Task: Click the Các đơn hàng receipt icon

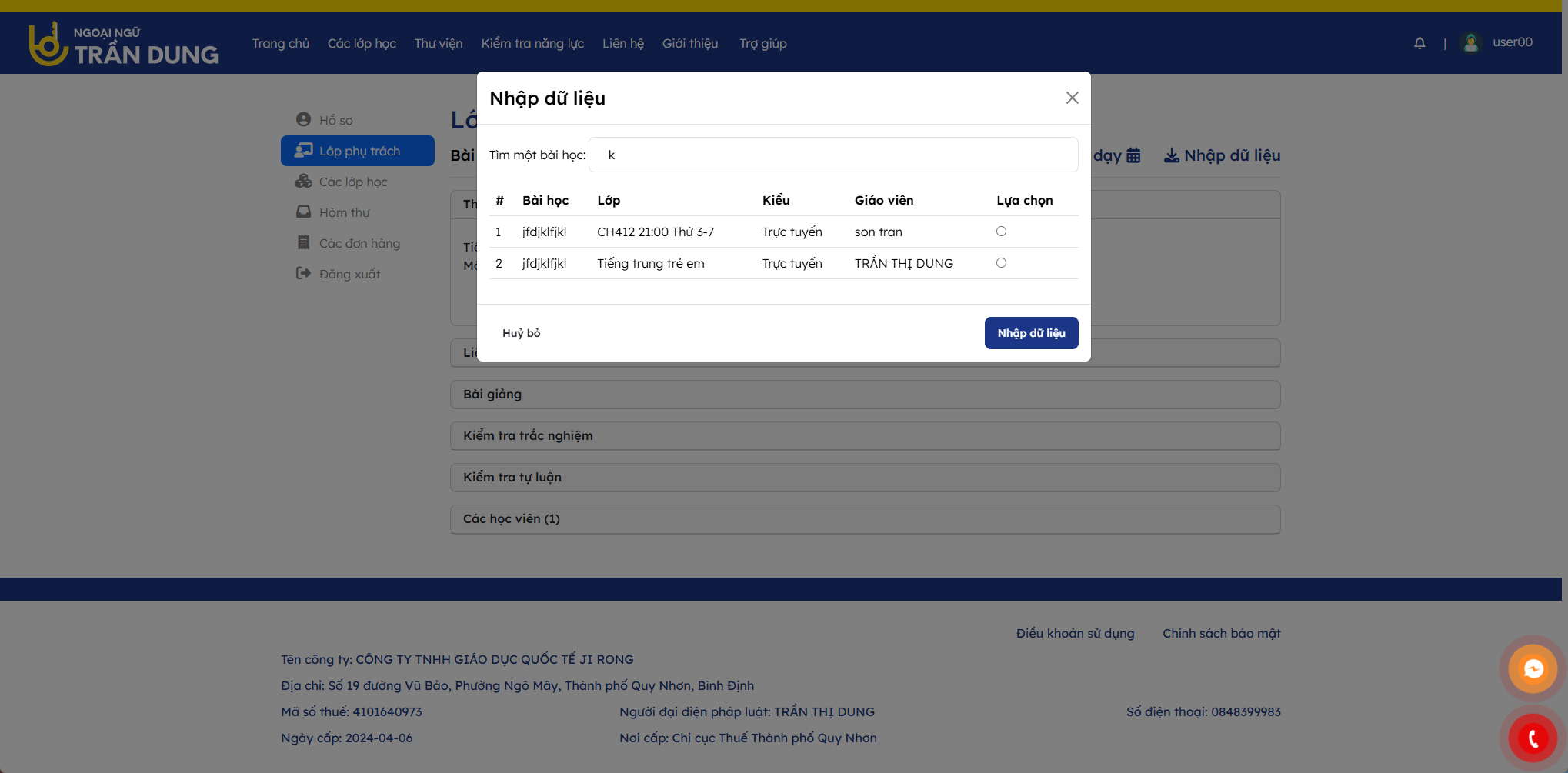Action: (303, 242)
